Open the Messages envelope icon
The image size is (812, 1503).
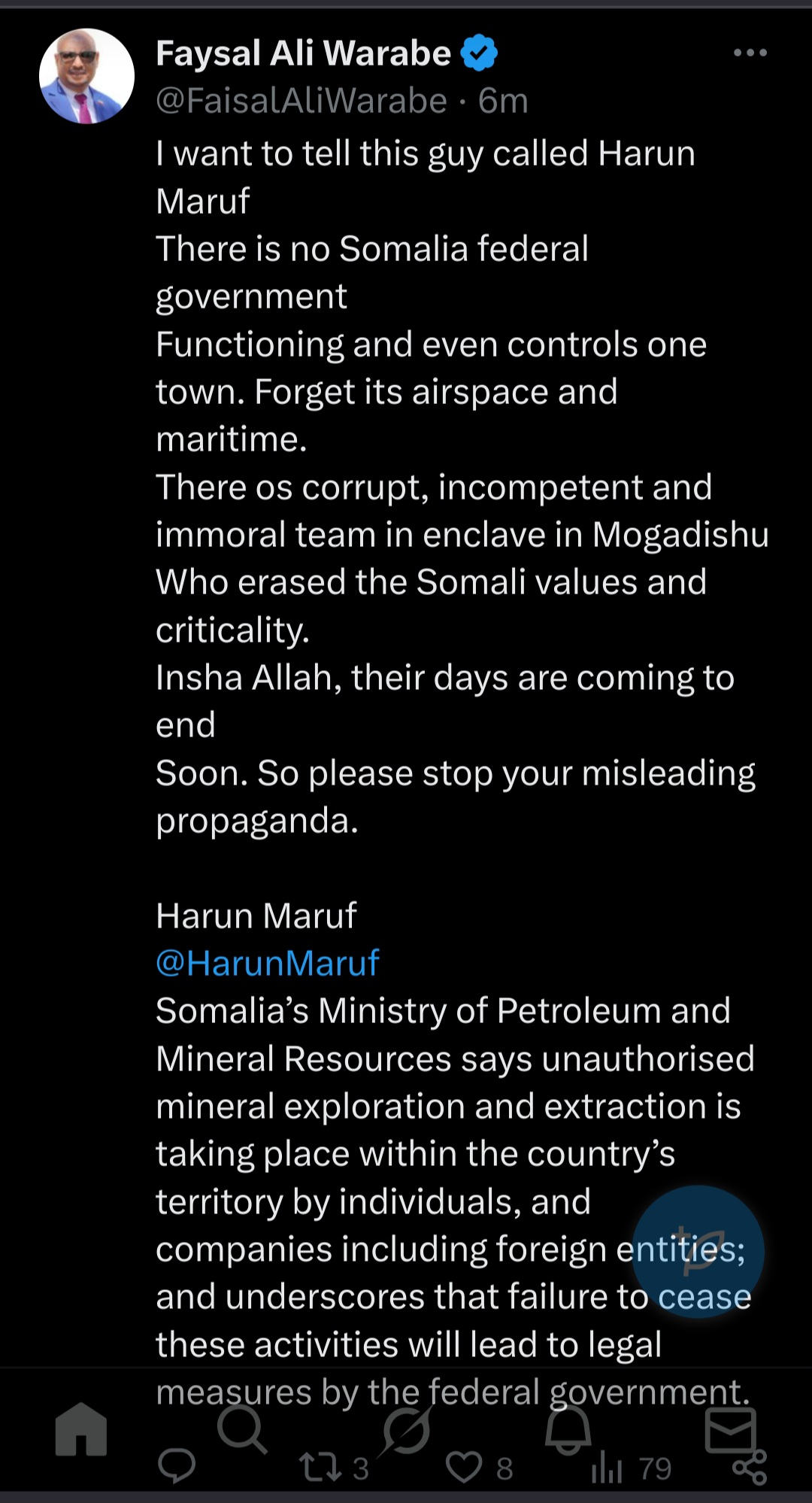tap(730, 1430)
